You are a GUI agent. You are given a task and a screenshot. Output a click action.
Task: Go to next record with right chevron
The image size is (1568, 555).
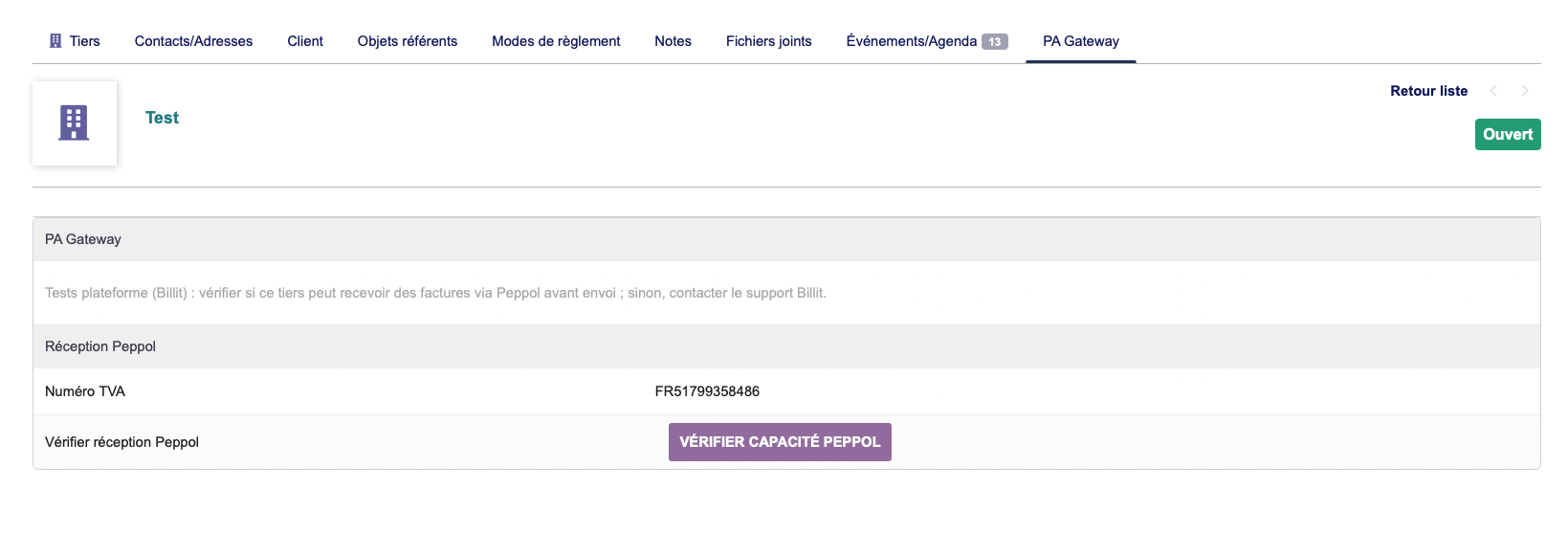[1524, 91]
